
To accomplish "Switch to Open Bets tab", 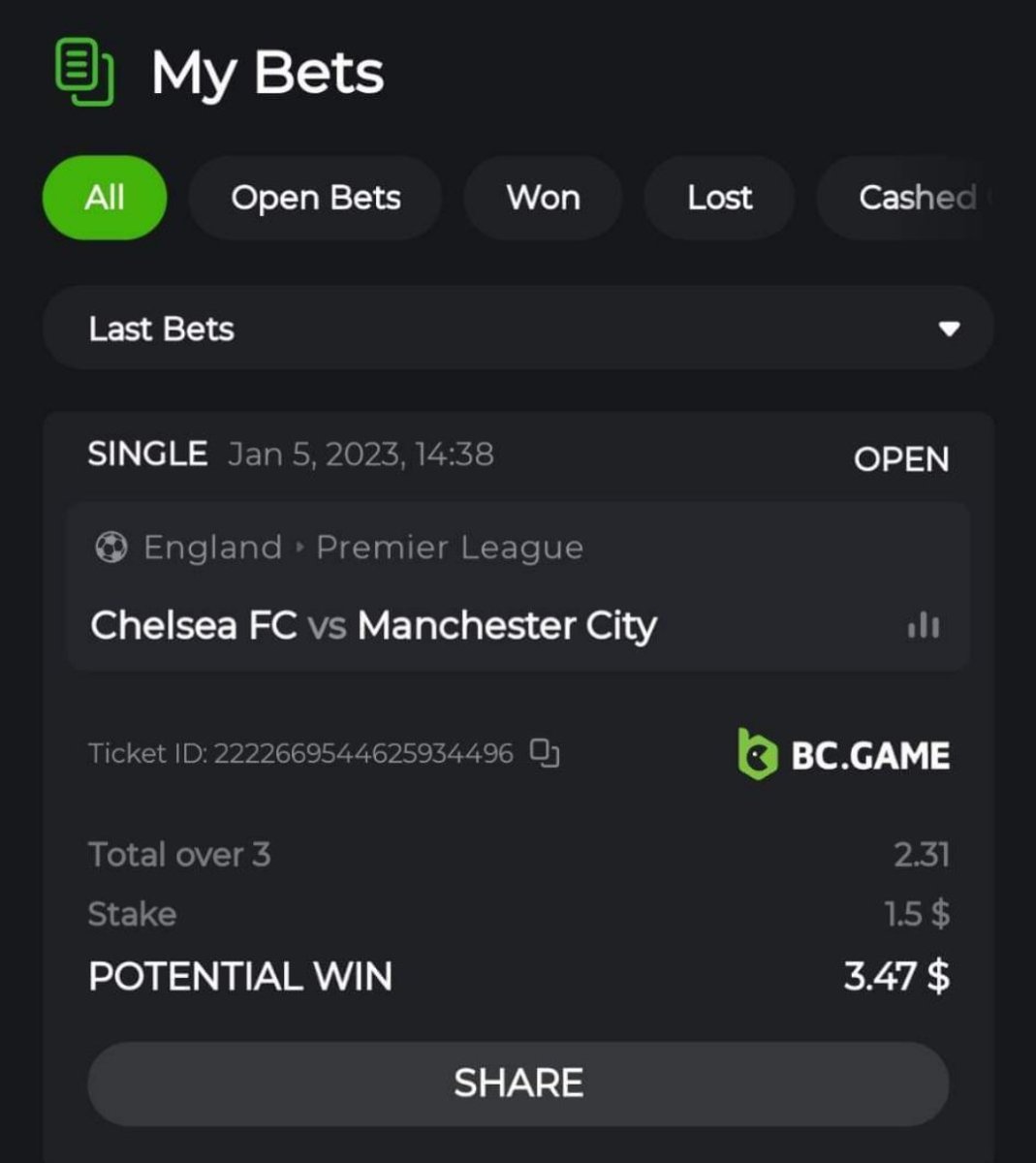I will 316,198.
